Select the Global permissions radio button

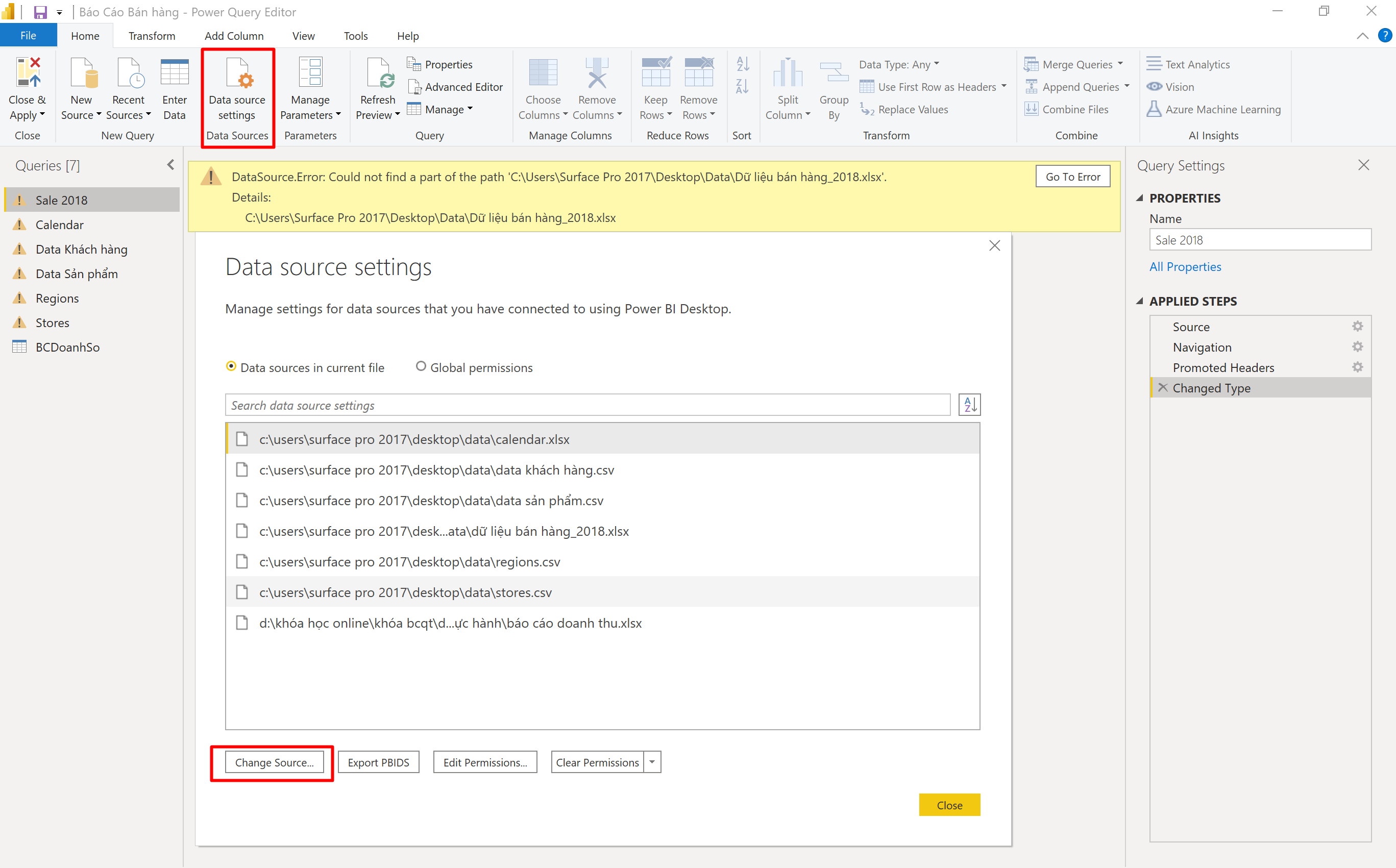pyautogui.click(x=421, y=366)
